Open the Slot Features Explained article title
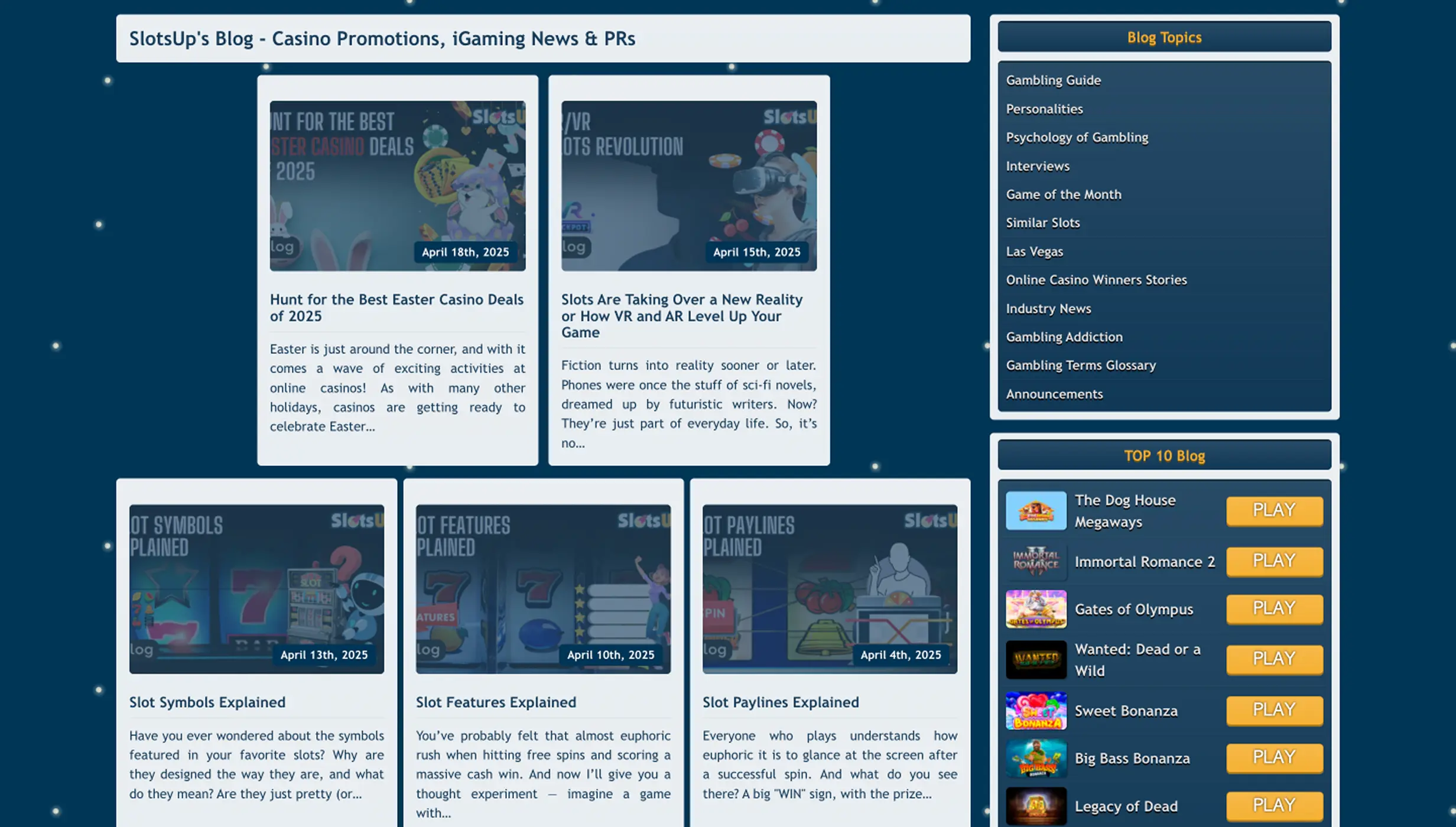 (495, 702)
